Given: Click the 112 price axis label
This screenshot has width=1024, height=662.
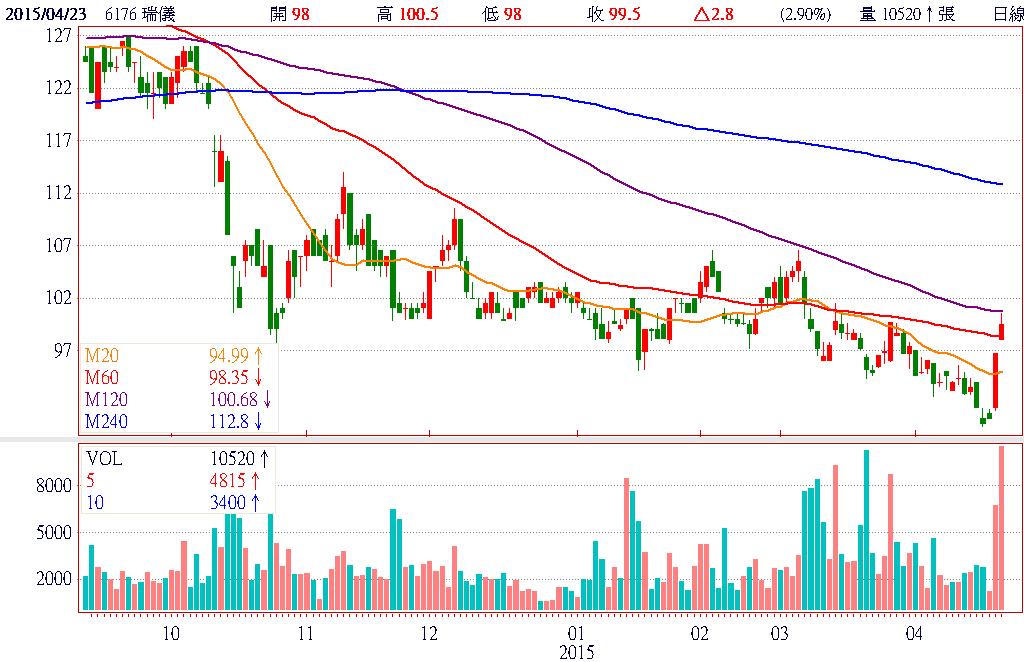Looking at the screenshot, I should (59, 193).
